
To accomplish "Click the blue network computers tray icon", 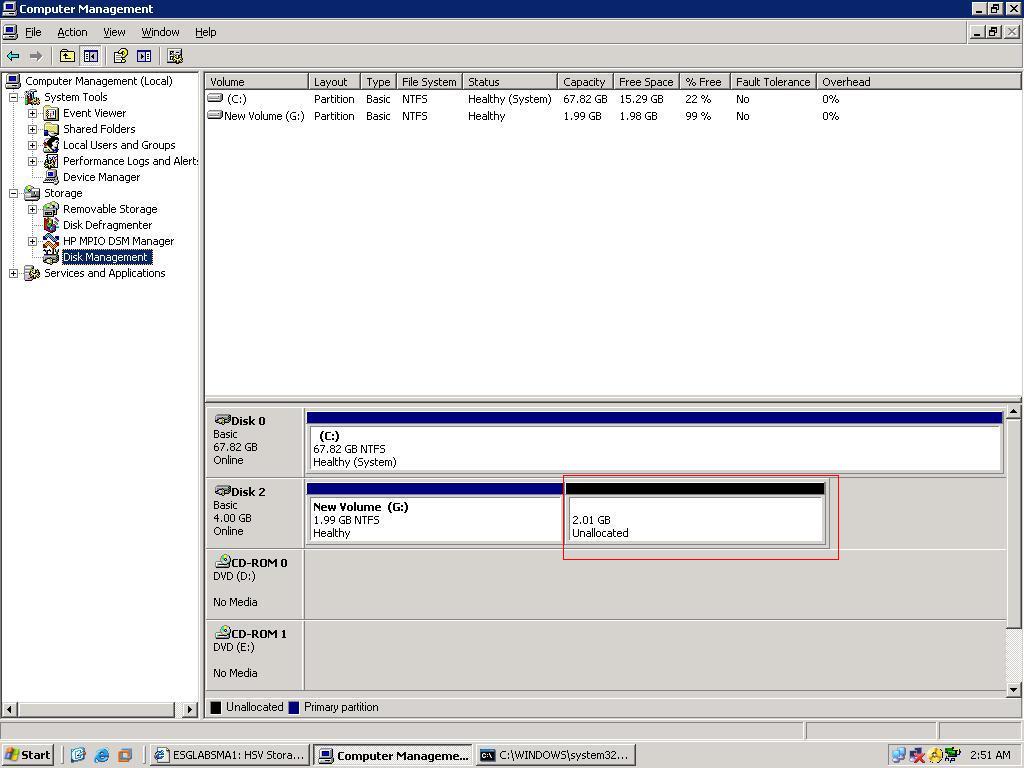I will [899, 756].
